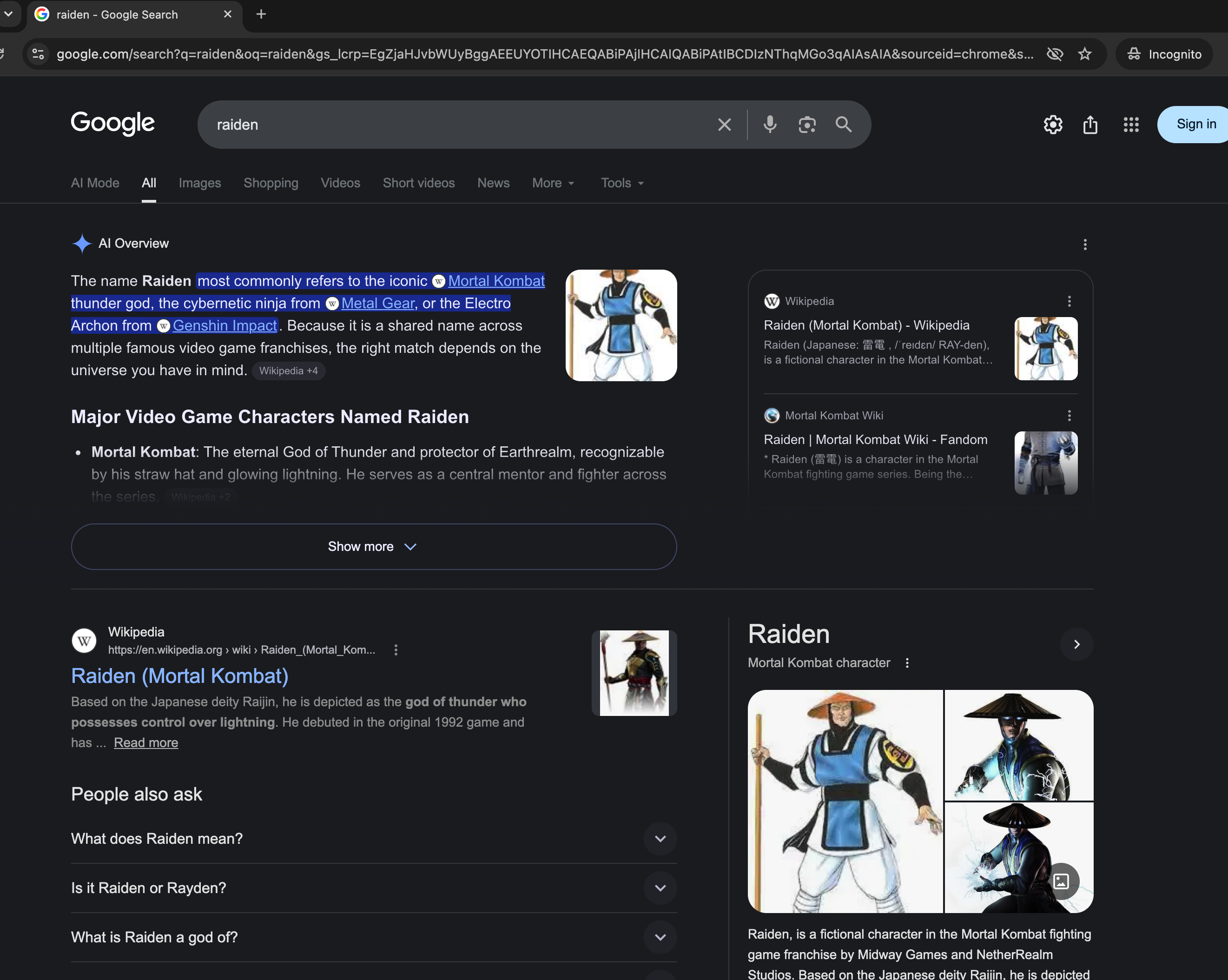Open the Mortal Kombat Wiki card thumbnail
This screenshot has width=1228, height=980.
[1046, 463]
